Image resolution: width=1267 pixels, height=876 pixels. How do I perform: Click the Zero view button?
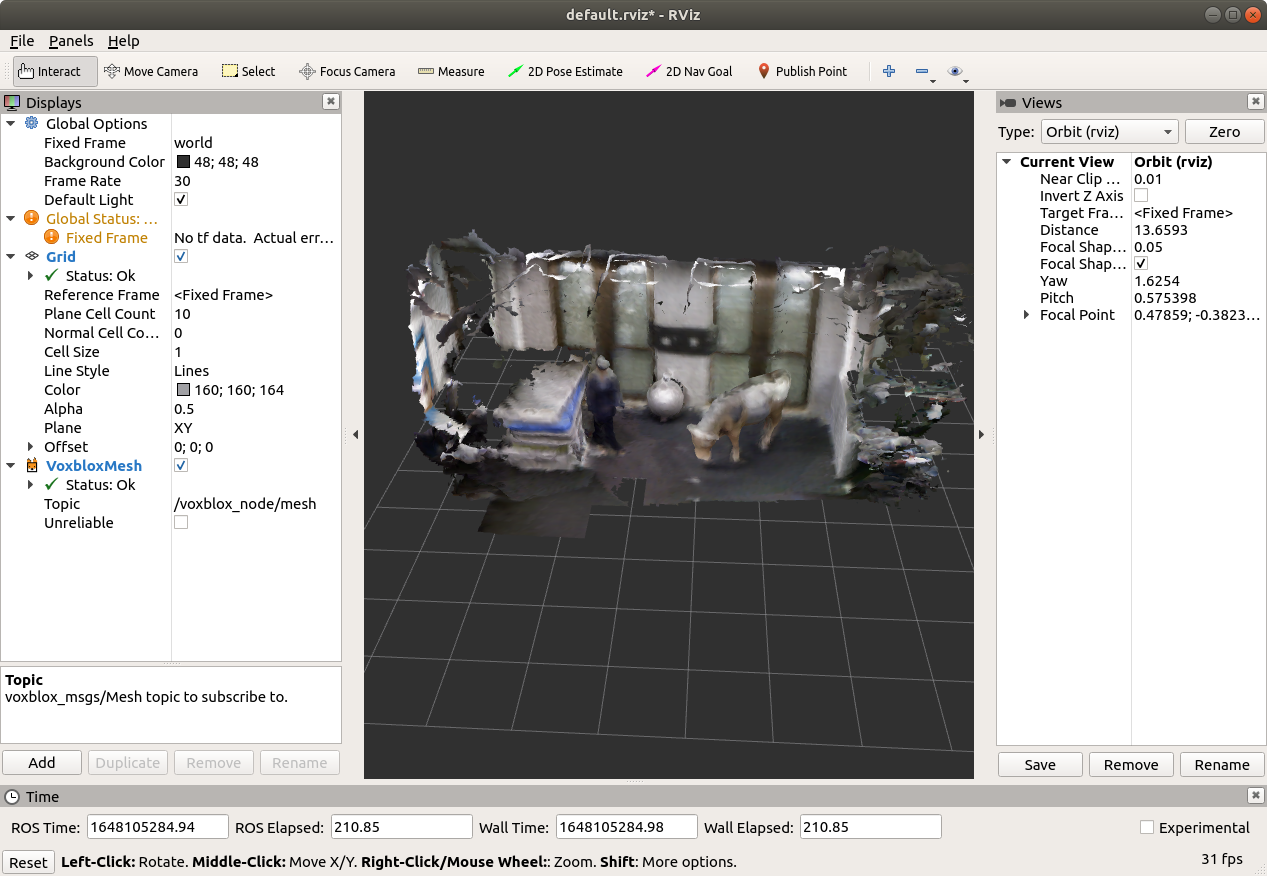coord(1224,132)
